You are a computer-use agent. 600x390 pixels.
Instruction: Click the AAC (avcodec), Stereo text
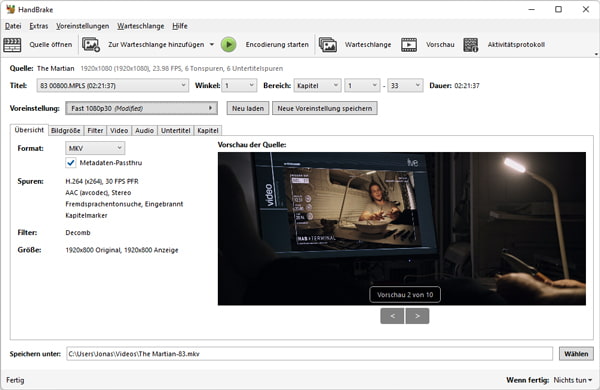pos(98,193)
